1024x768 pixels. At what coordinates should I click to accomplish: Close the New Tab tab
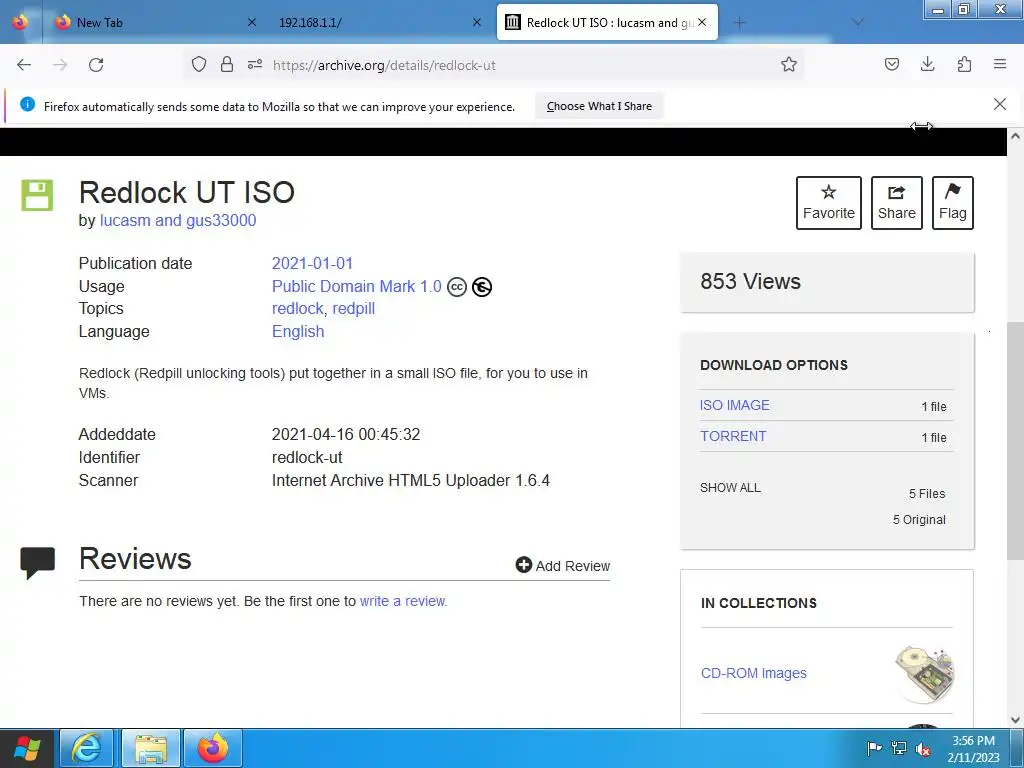[252, 22]
